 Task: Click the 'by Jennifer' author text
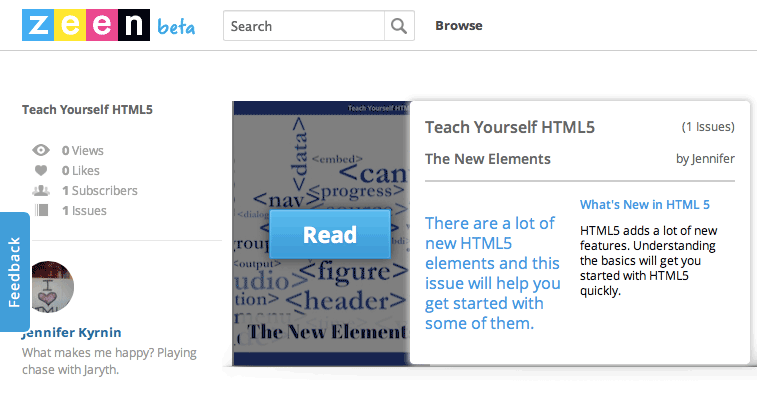coord(705,159)
